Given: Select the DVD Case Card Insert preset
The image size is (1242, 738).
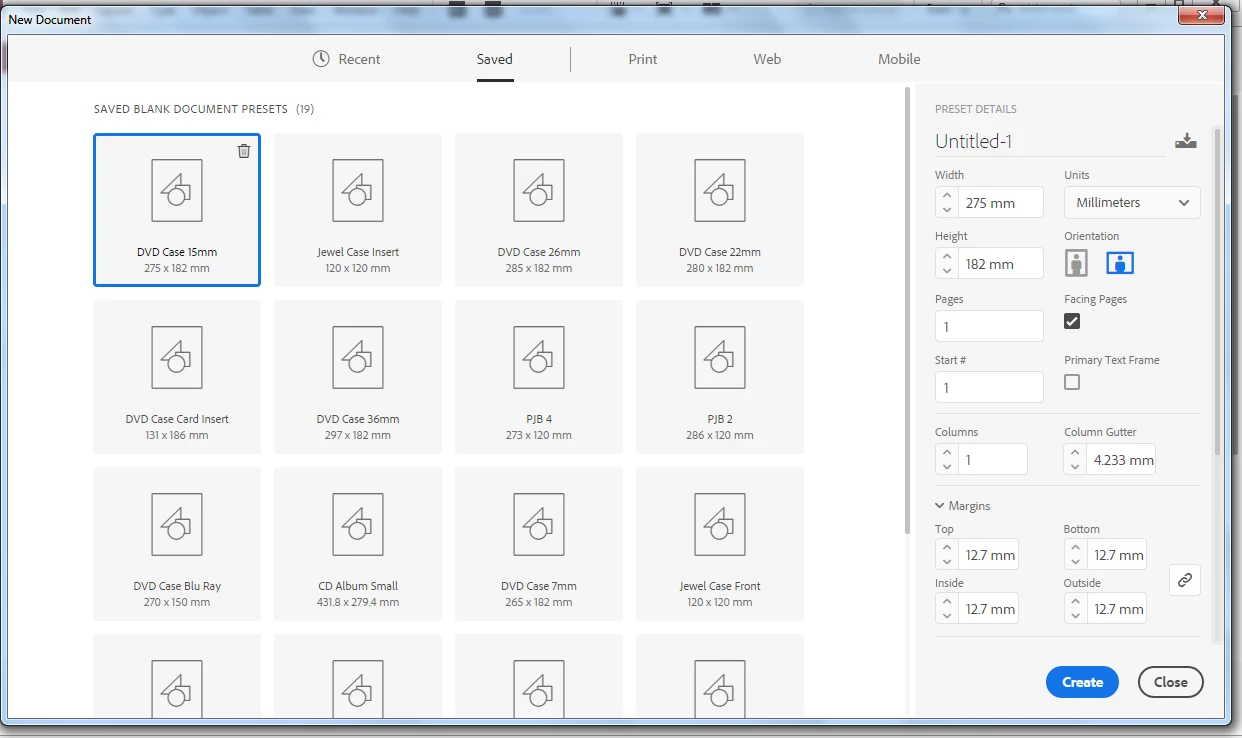Looking at the screenshot, I should pos(177,377).
